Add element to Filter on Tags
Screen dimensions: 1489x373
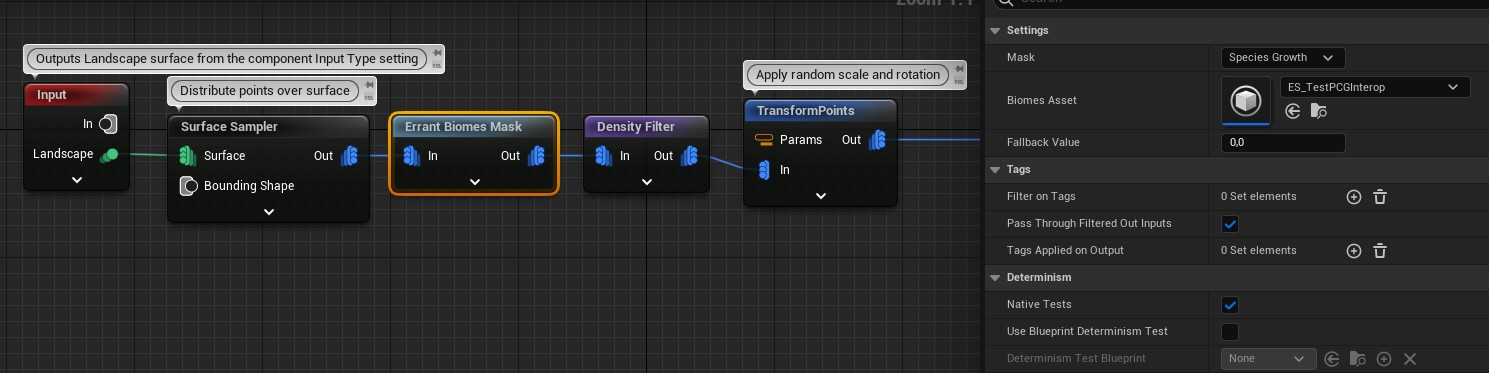1354,197
